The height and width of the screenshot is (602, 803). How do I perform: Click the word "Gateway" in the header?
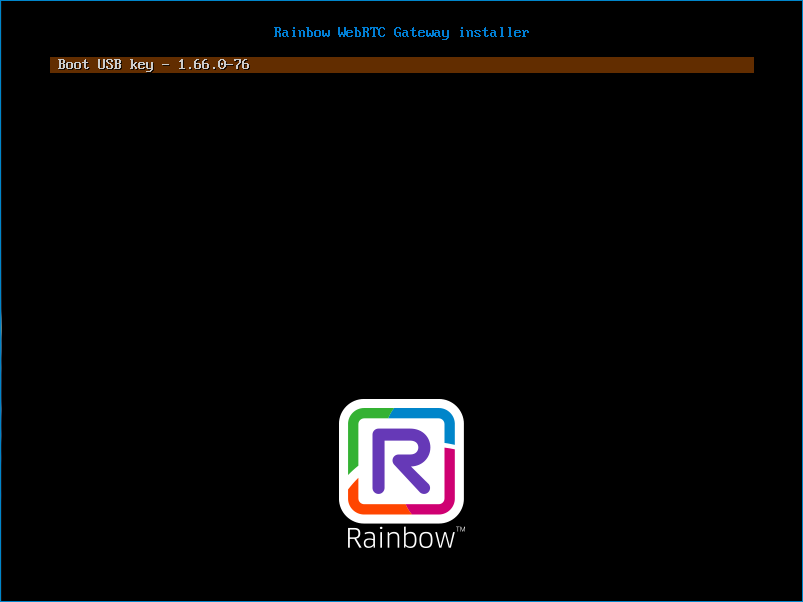point(422,33)
